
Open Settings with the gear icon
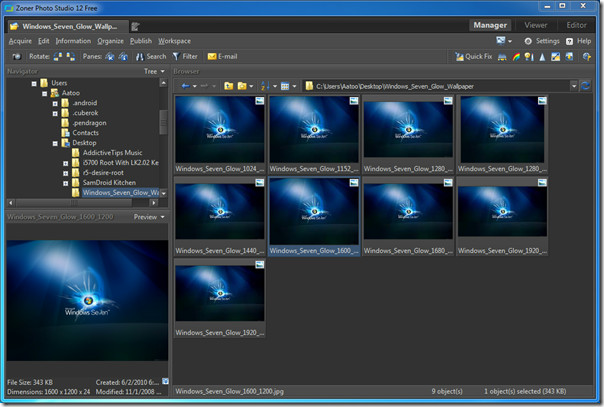point(542,41)
